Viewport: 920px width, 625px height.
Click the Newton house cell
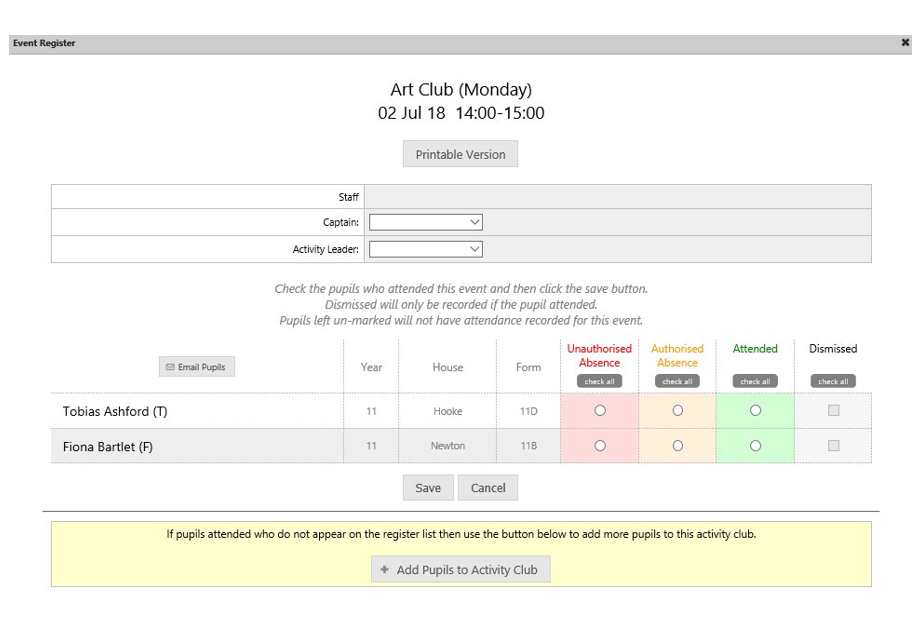(448, 446)
